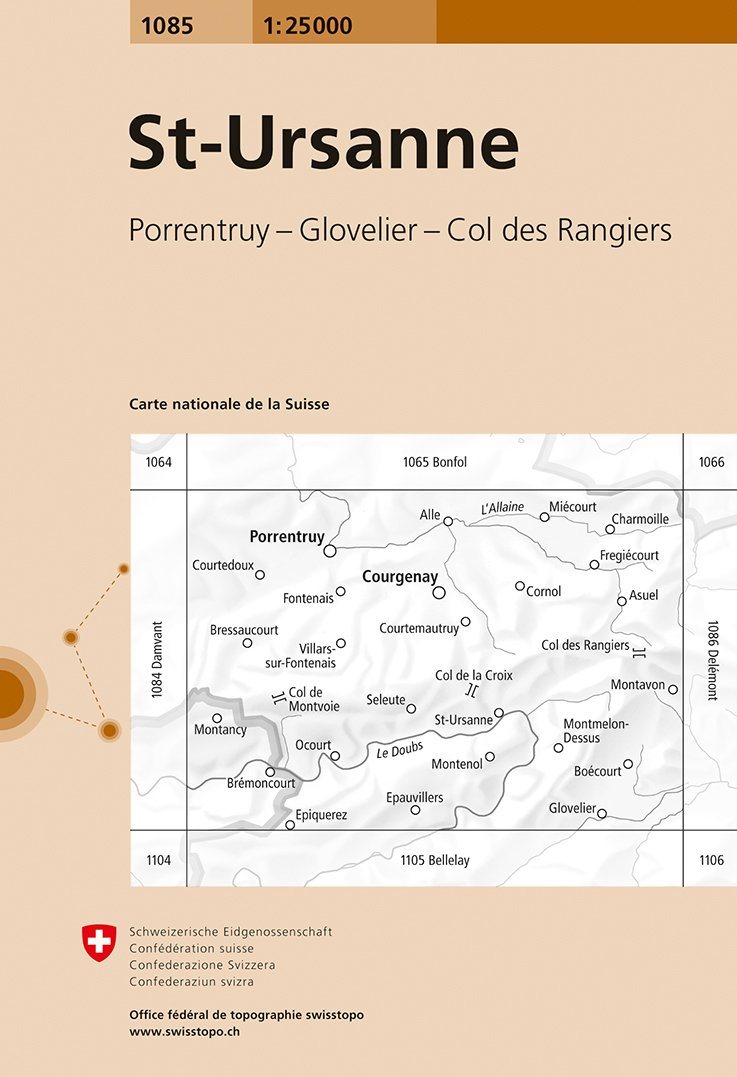Click the 1:25000 scale header segment
The image size is (737, 1077).
308,25
